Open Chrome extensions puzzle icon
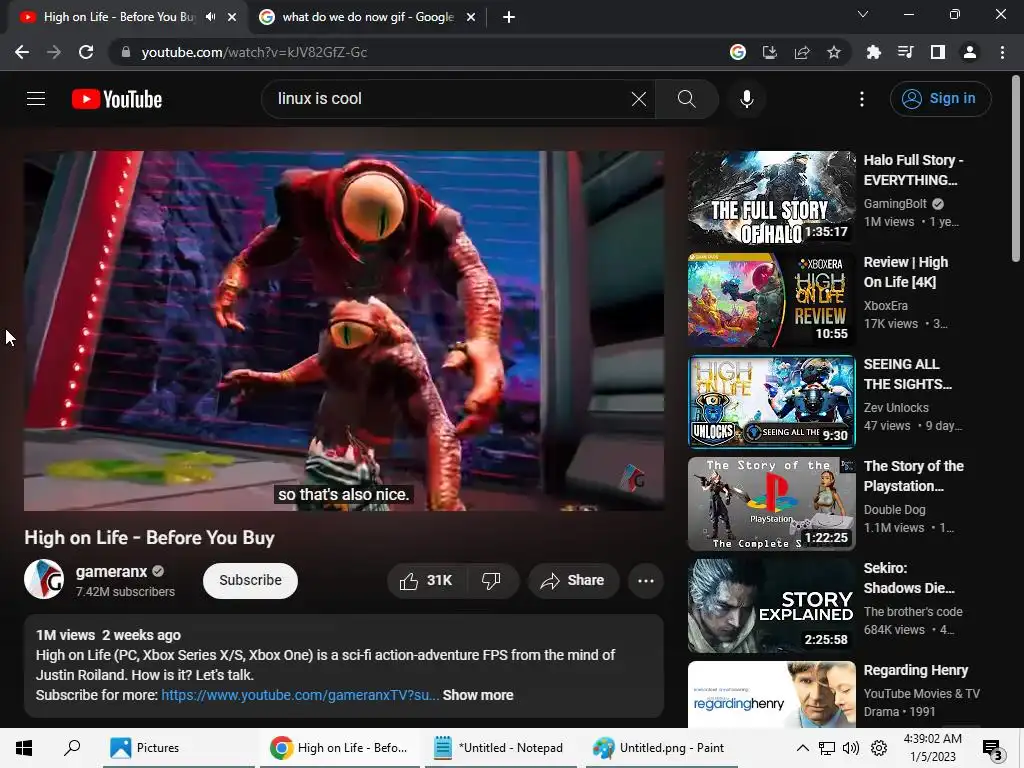The image size is (1024, 768). tap(873, 52)
